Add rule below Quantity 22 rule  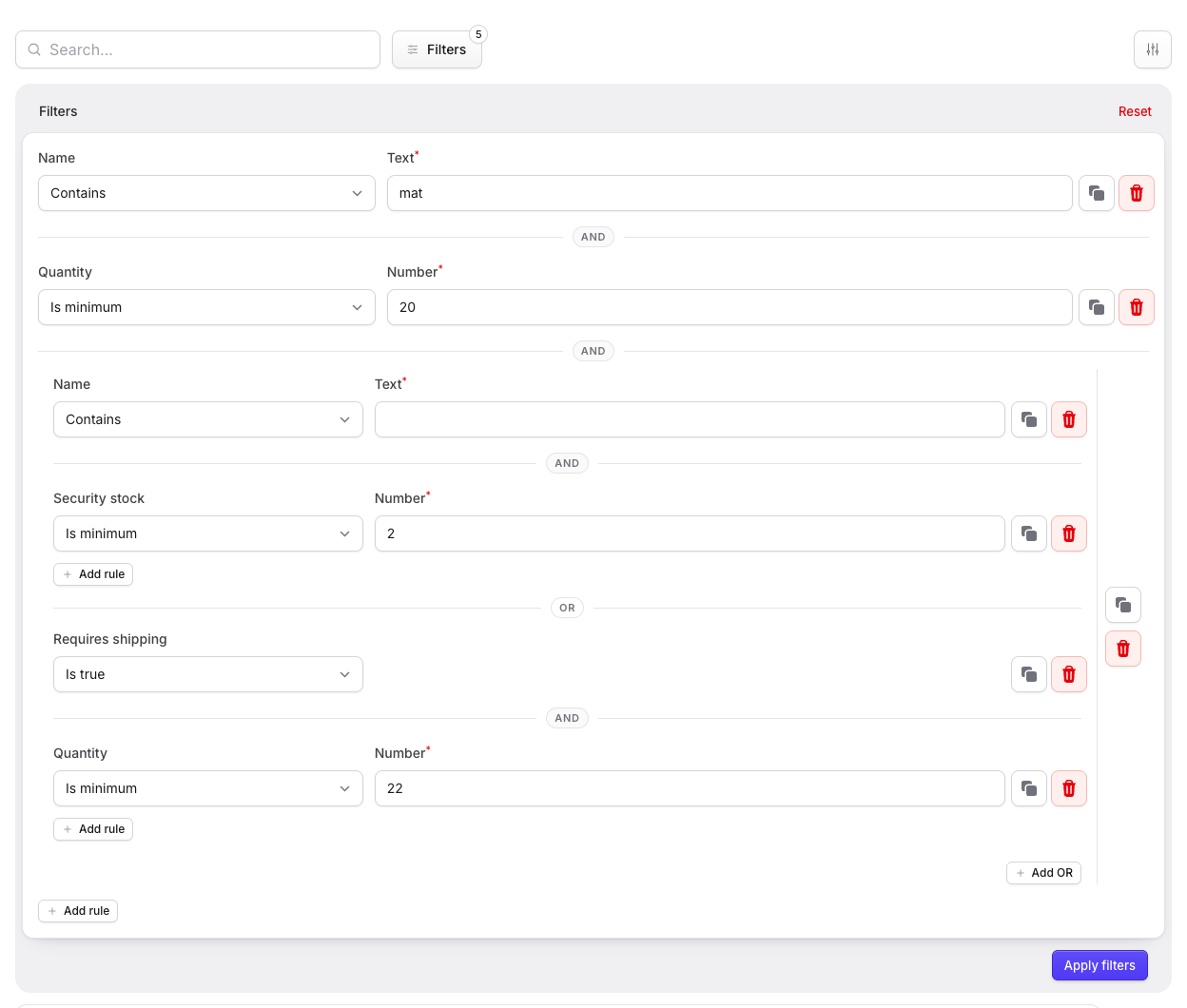coord(93,829)
